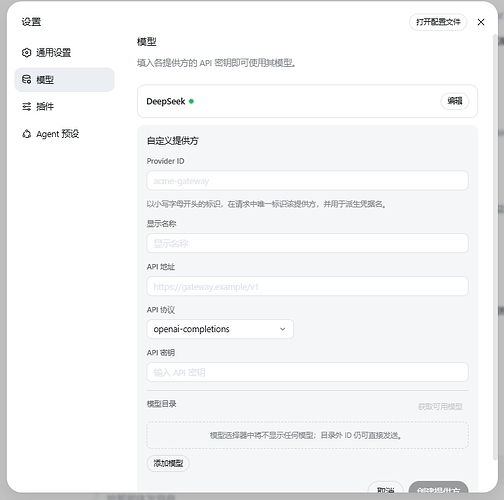
Task: Click 编辑 on the DeepSeek provider
Action: (455, 101)
